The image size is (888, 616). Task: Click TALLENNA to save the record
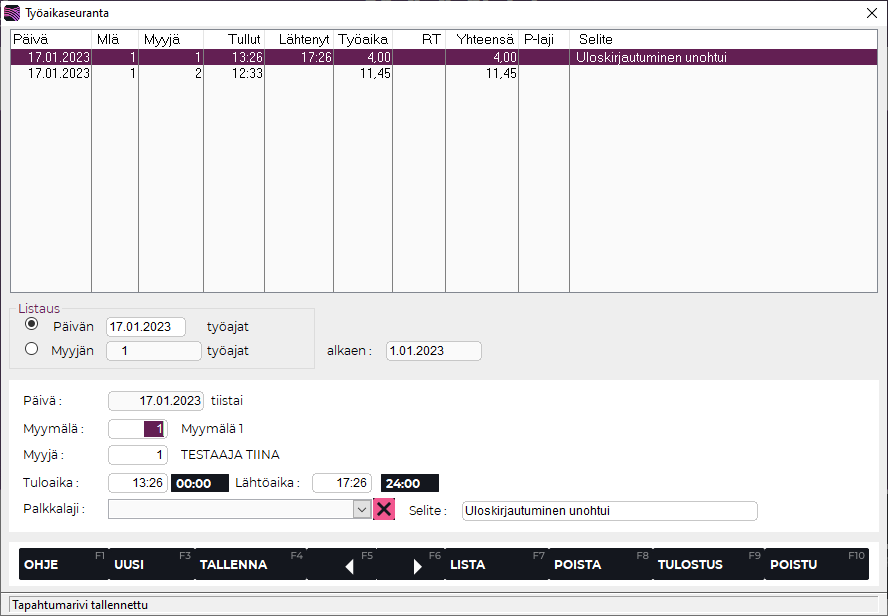pyautogui.click(x=234, y=564)
